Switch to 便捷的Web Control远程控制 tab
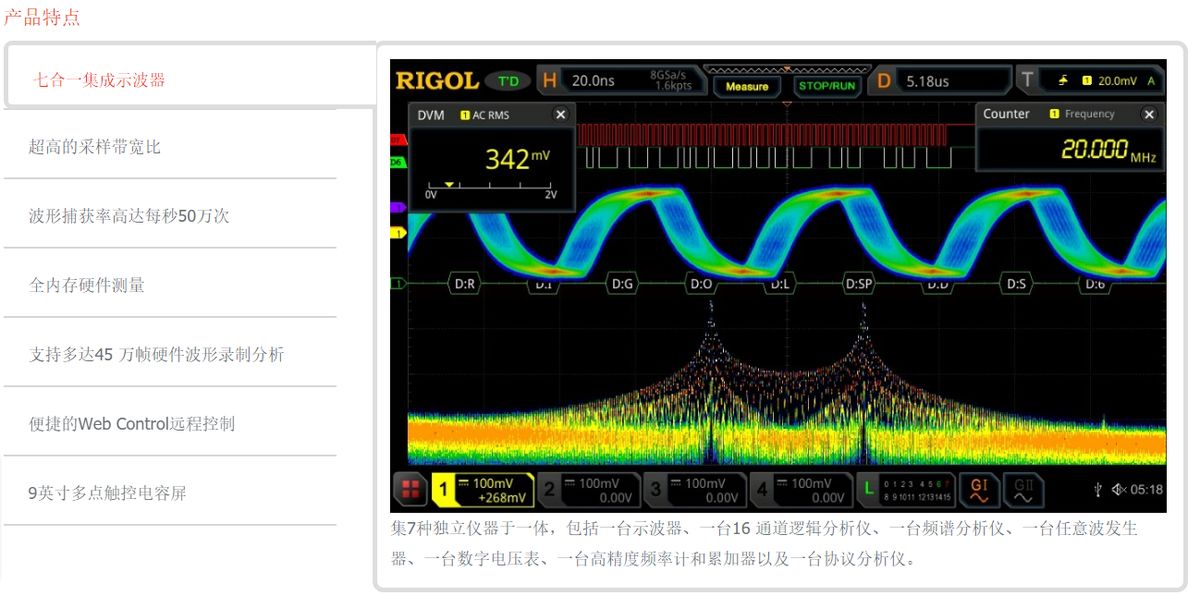Viewport: 1200px width, 596px height. [x=131, y=423]
